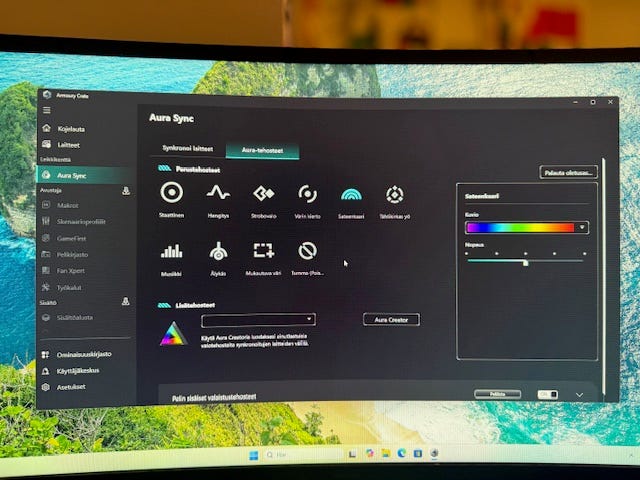This screenshot has width=640, height=480.
Task: Click the rainbow Kuvio gradient bar
Action: click(520, 227)
